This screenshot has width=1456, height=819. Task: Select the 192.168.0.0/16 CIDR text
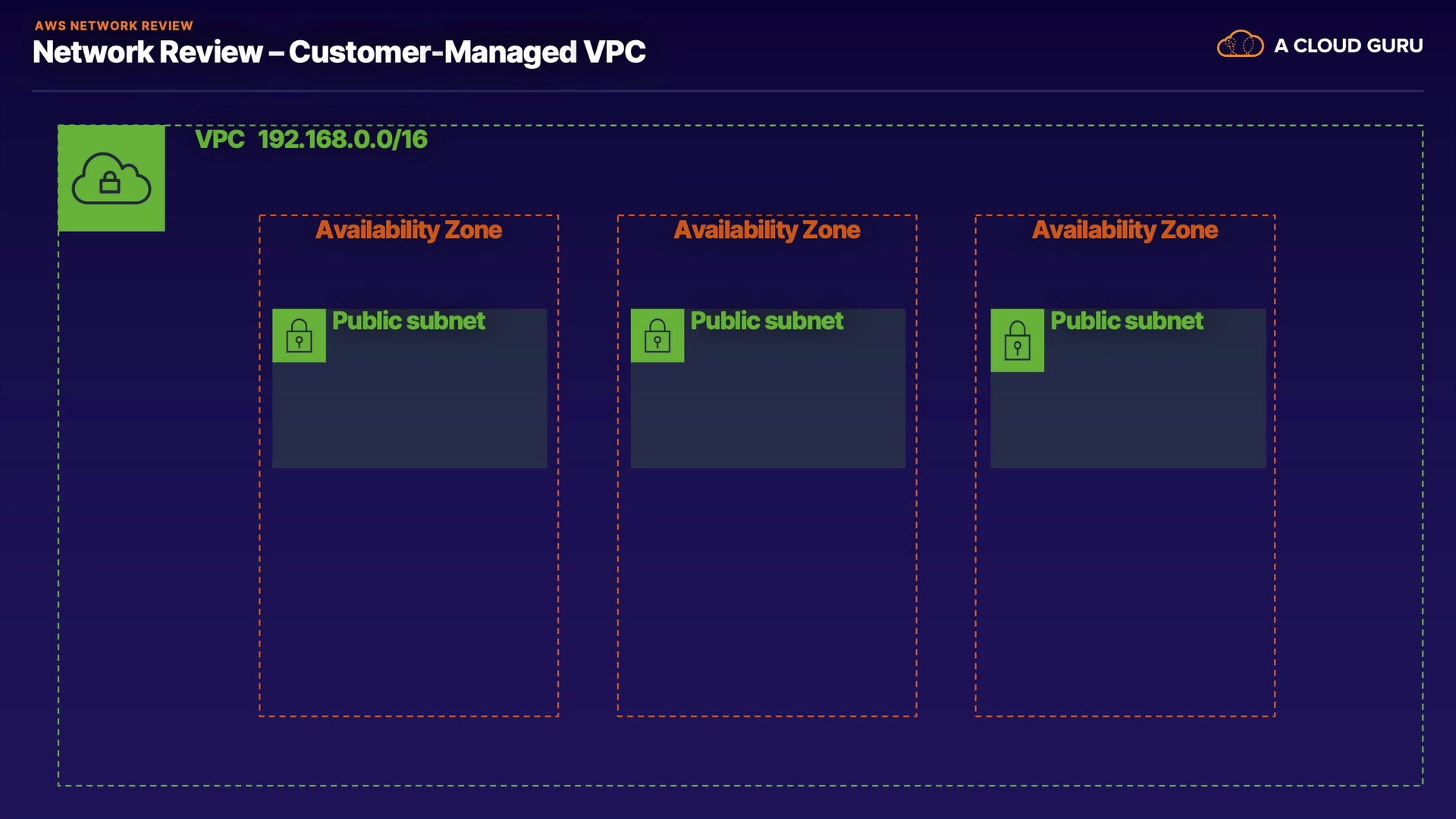(343, 140)
